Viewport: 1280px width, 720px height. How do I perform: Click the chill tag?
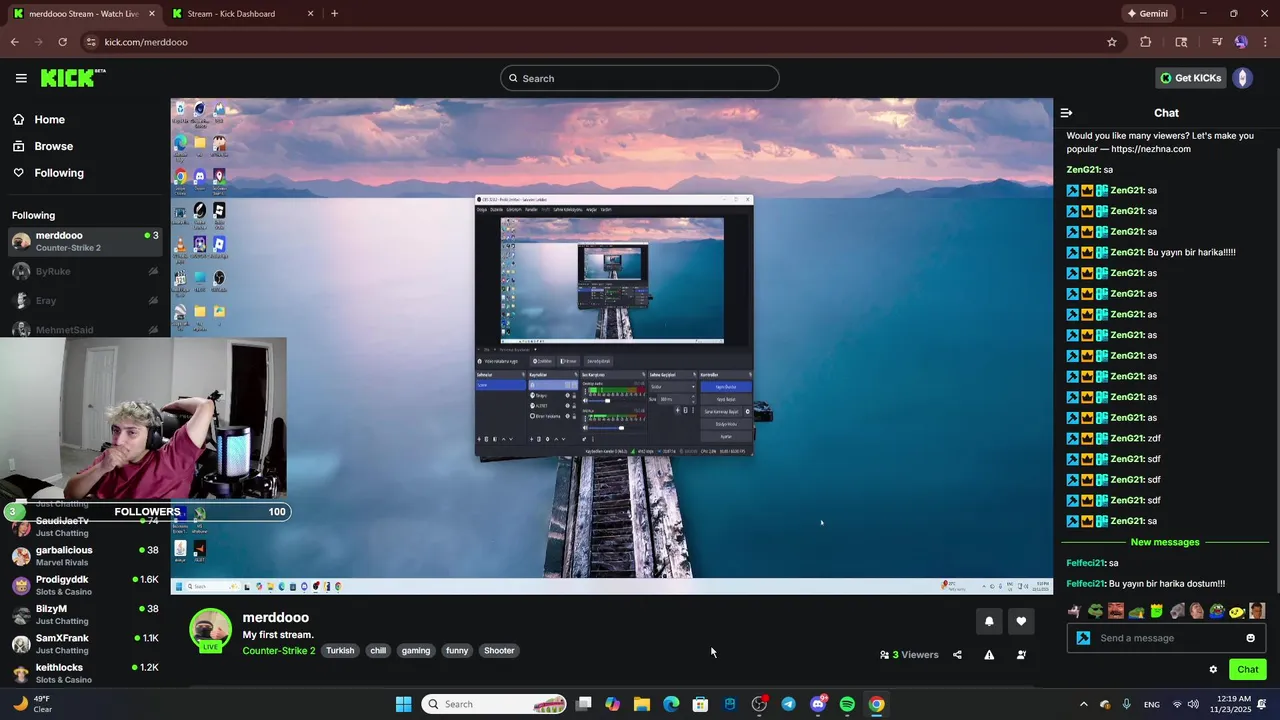[x=378, y=651]
